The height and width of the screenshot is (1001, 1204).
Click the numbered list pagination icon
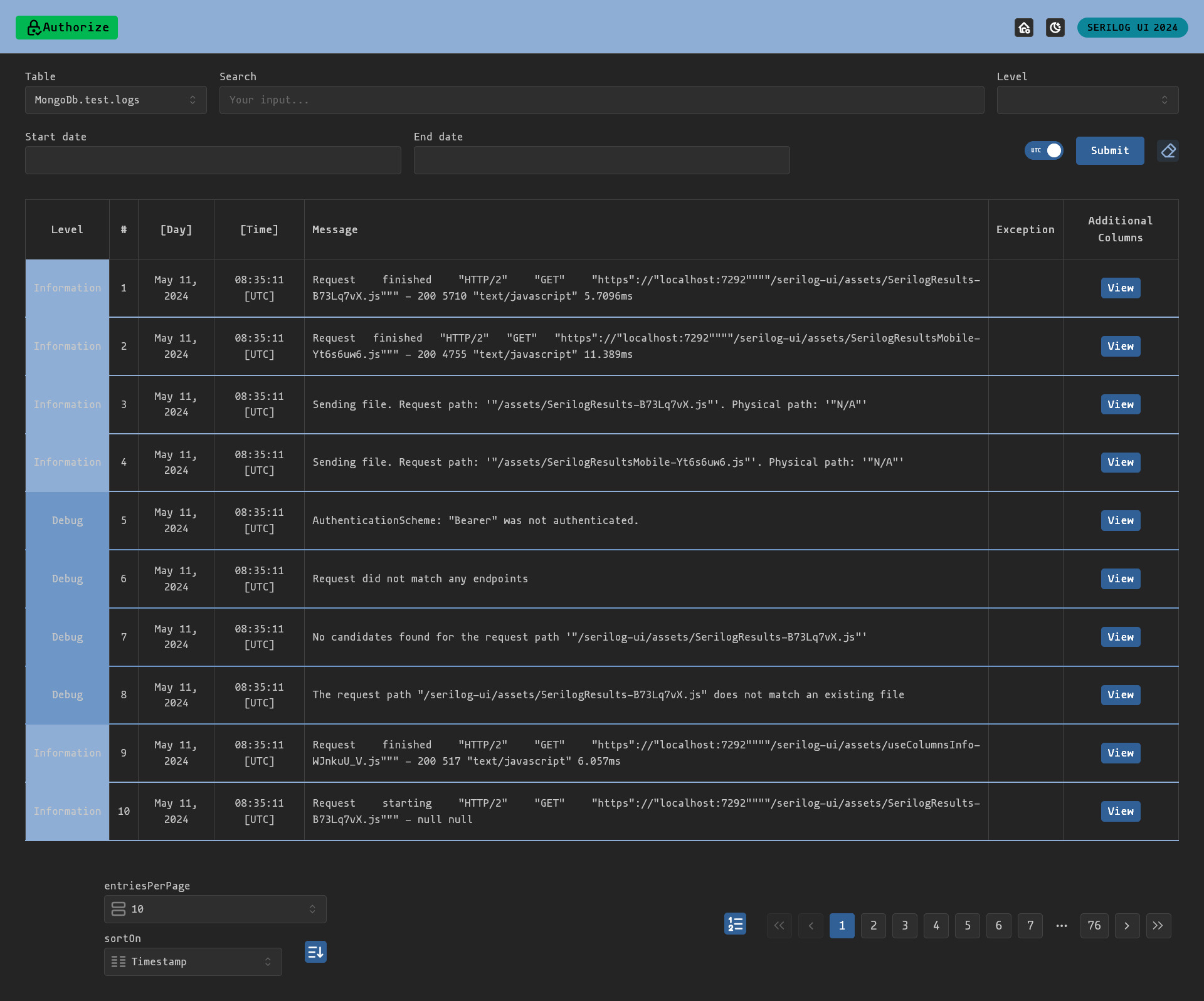point(735,924)
